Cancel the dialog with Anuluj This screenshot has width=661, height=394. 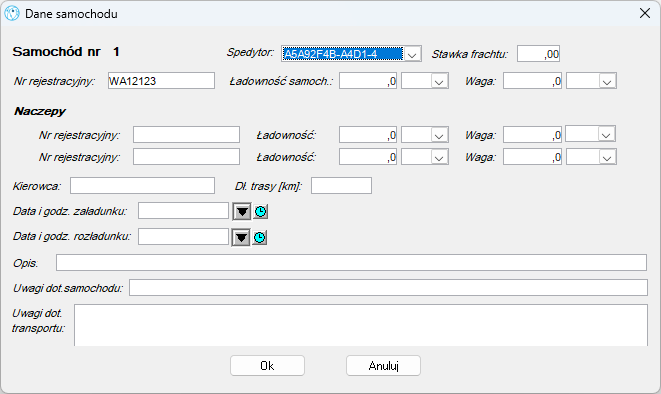[384, 366]
